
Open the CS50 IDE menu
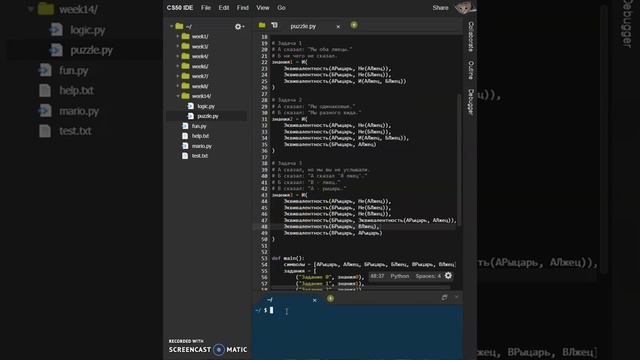coord(180,8)
